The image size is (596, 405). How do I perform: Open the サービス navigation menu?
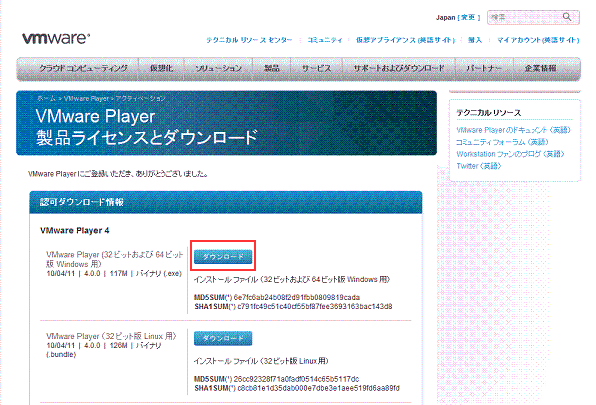point(316,68)
